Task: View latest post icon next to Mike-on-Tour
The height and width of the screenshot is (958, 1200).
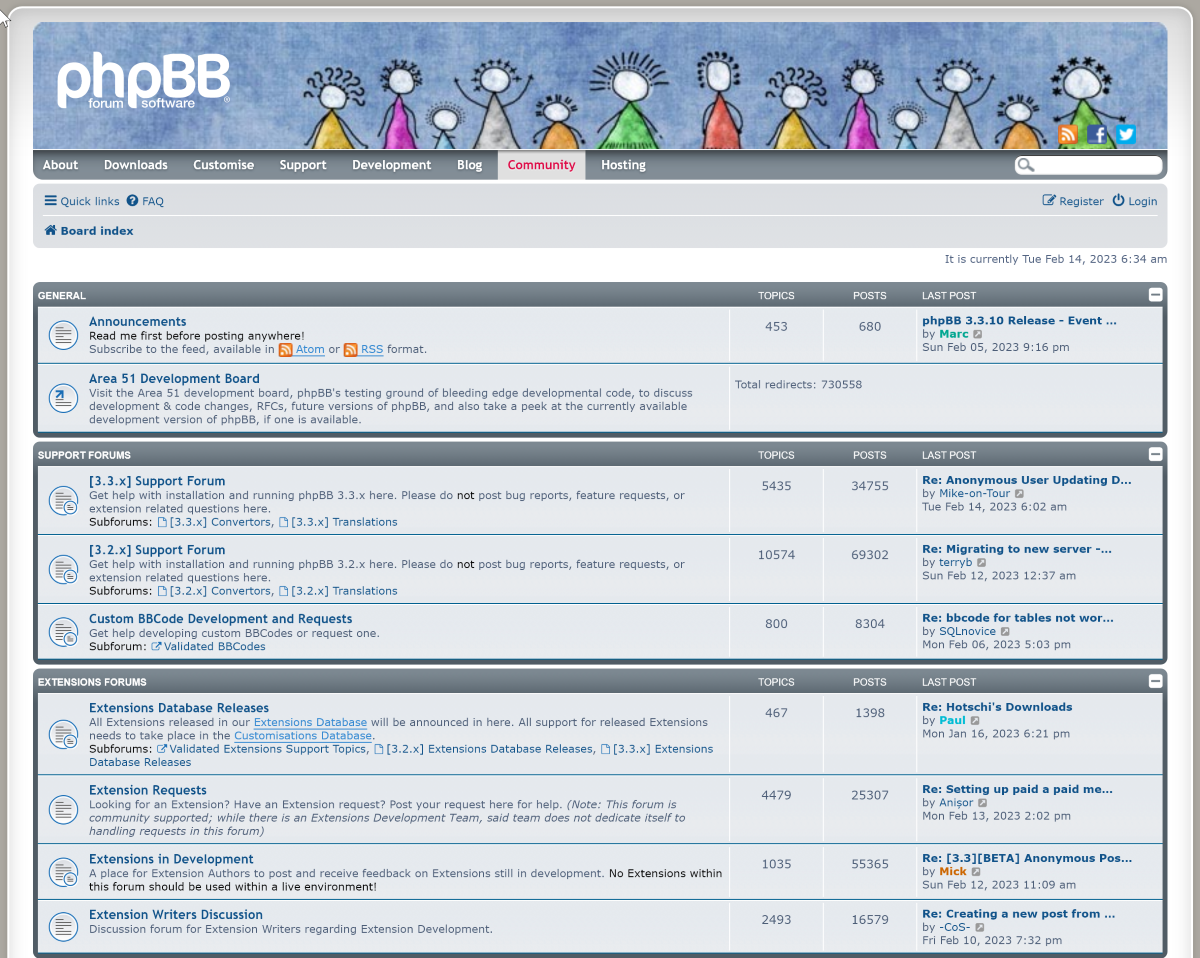Action: (1020, 494)
